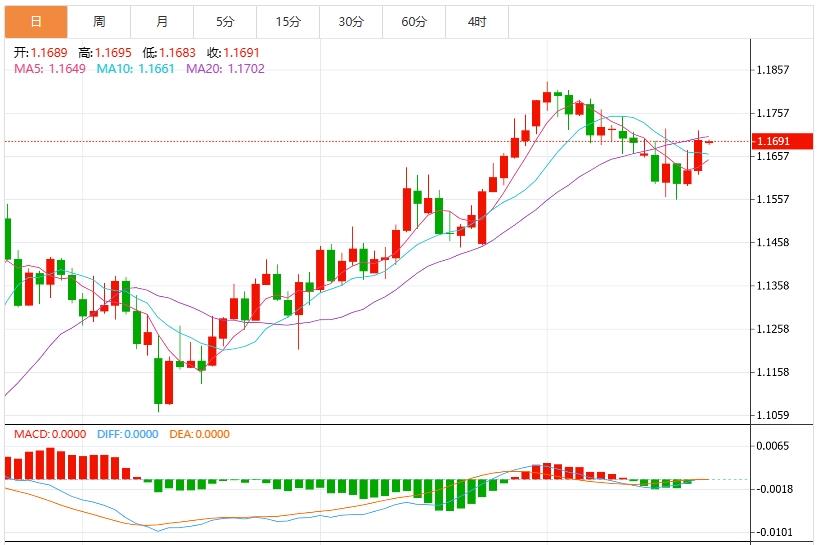Show the 30分 timeframe chart
This screenshot has height=545, width=823.
(x=351, y=21)
